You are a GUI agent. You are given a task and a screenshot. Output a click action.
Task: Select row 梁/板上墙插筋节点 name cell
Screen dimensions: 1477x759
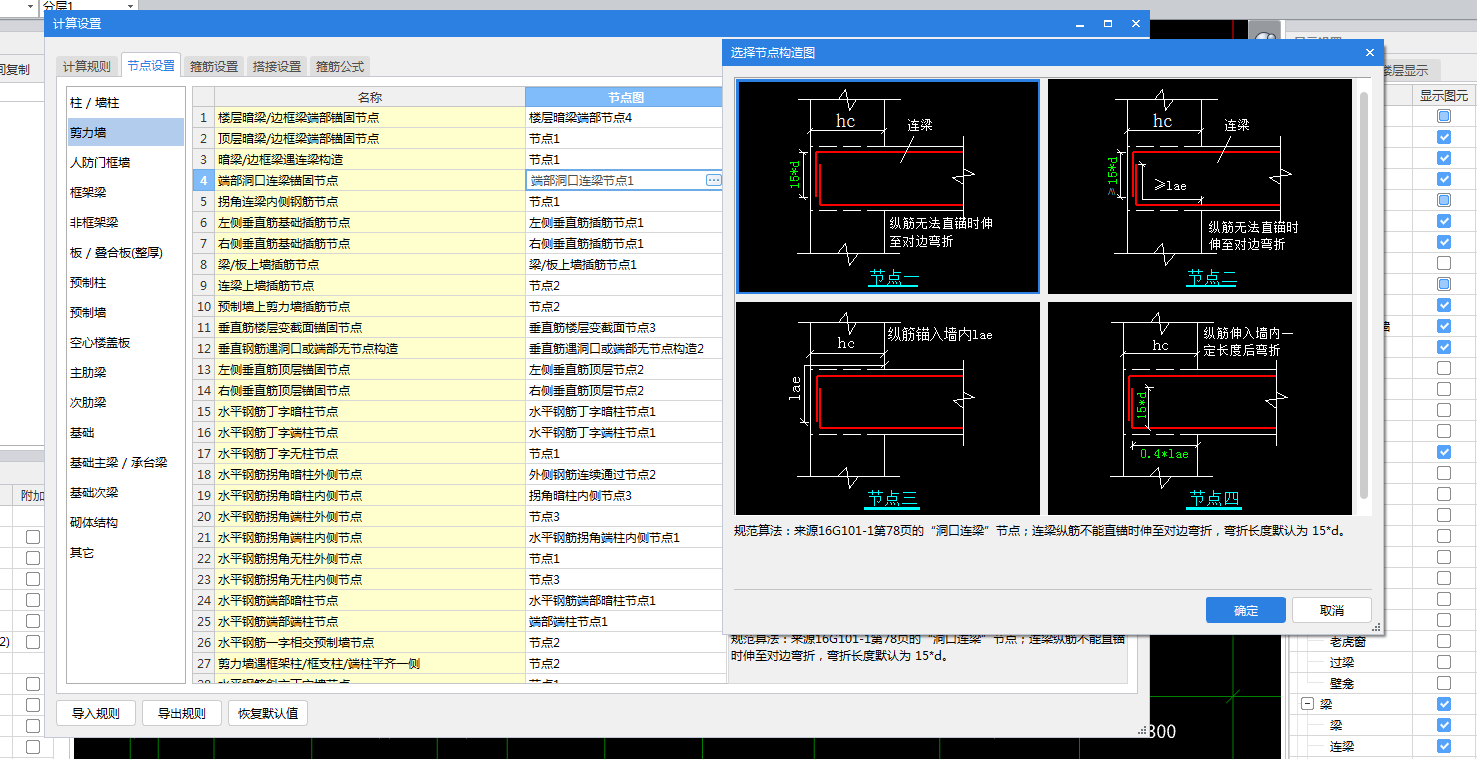pyautogui.click(x=370, y=264)
